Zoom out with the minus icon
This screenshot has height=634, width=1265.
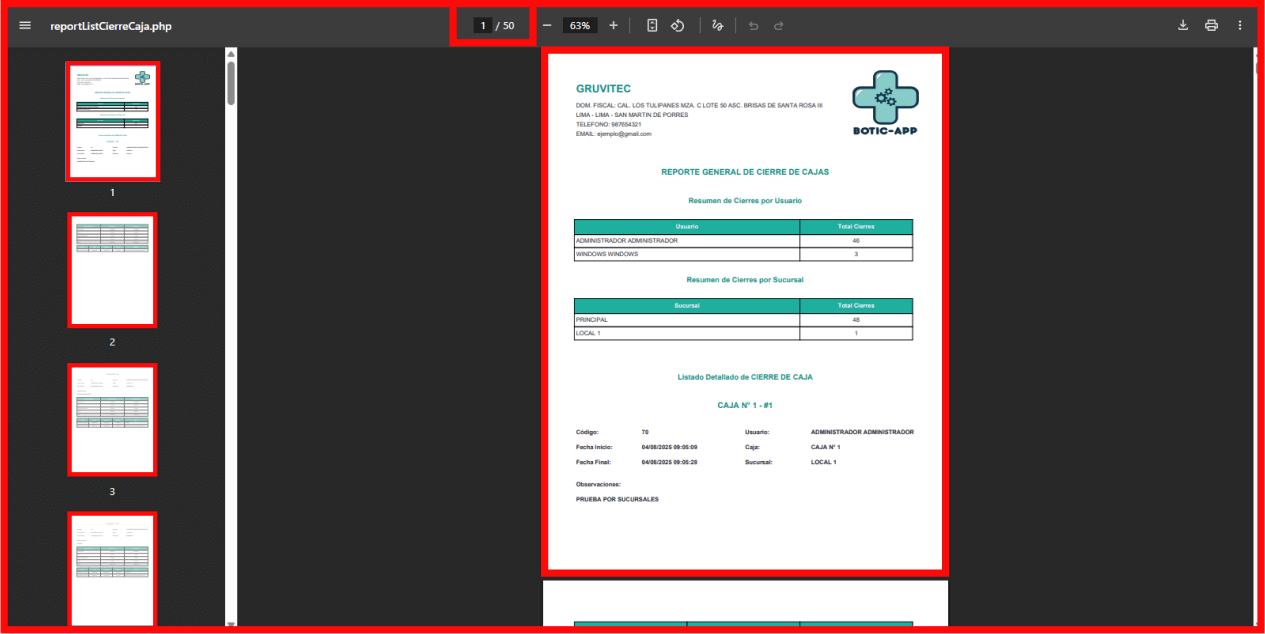pos(547,25)
